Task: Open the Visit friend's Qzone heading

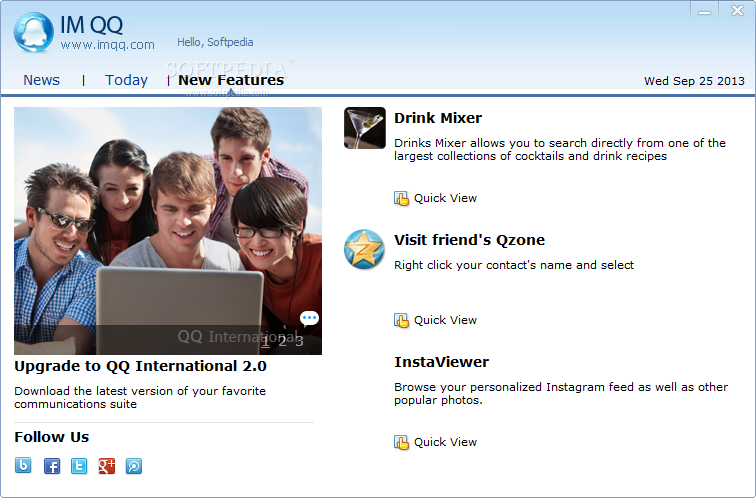Action: coord(470,240)
